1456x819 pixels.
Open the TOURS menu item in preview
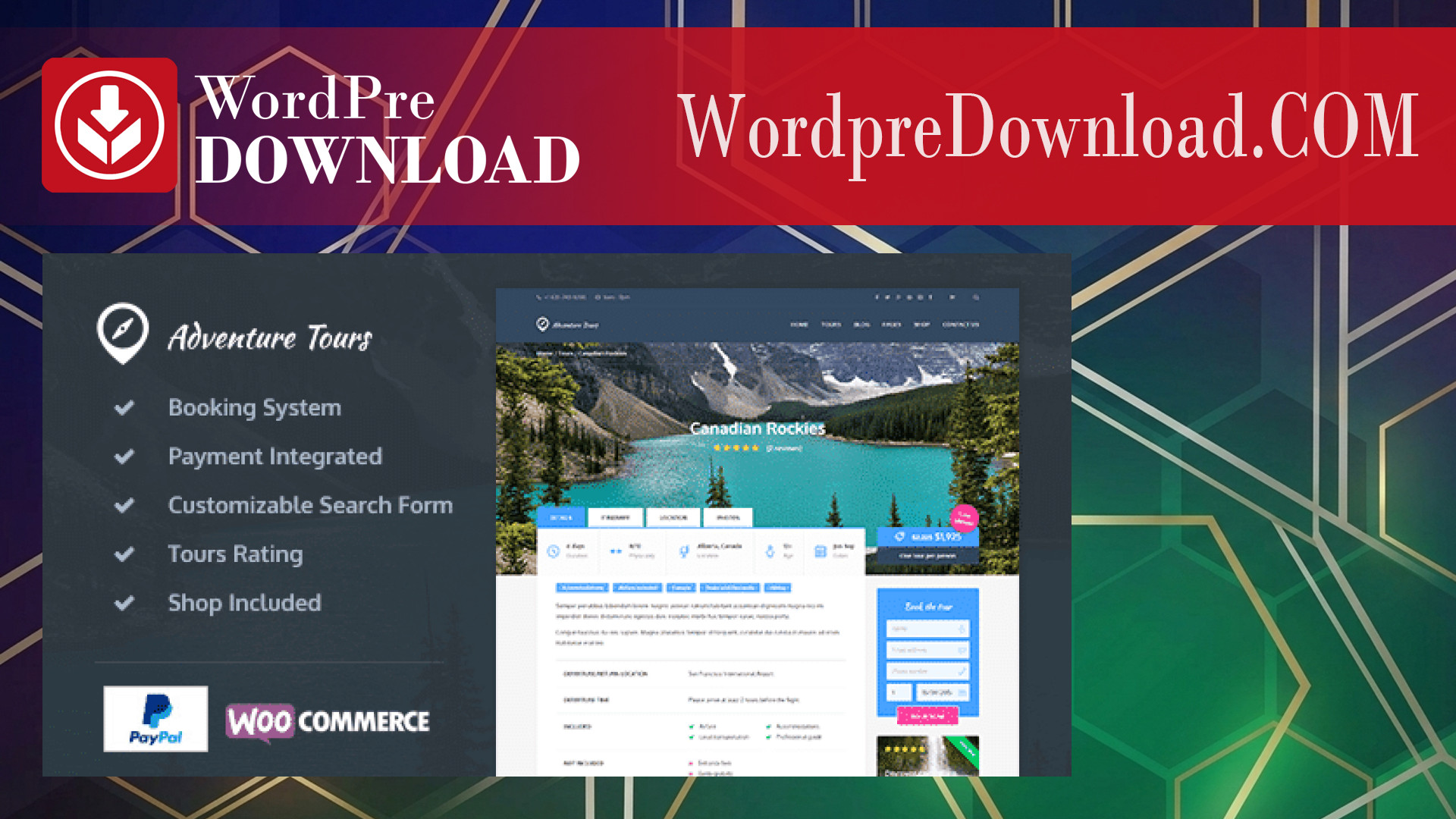coord(831,325)
